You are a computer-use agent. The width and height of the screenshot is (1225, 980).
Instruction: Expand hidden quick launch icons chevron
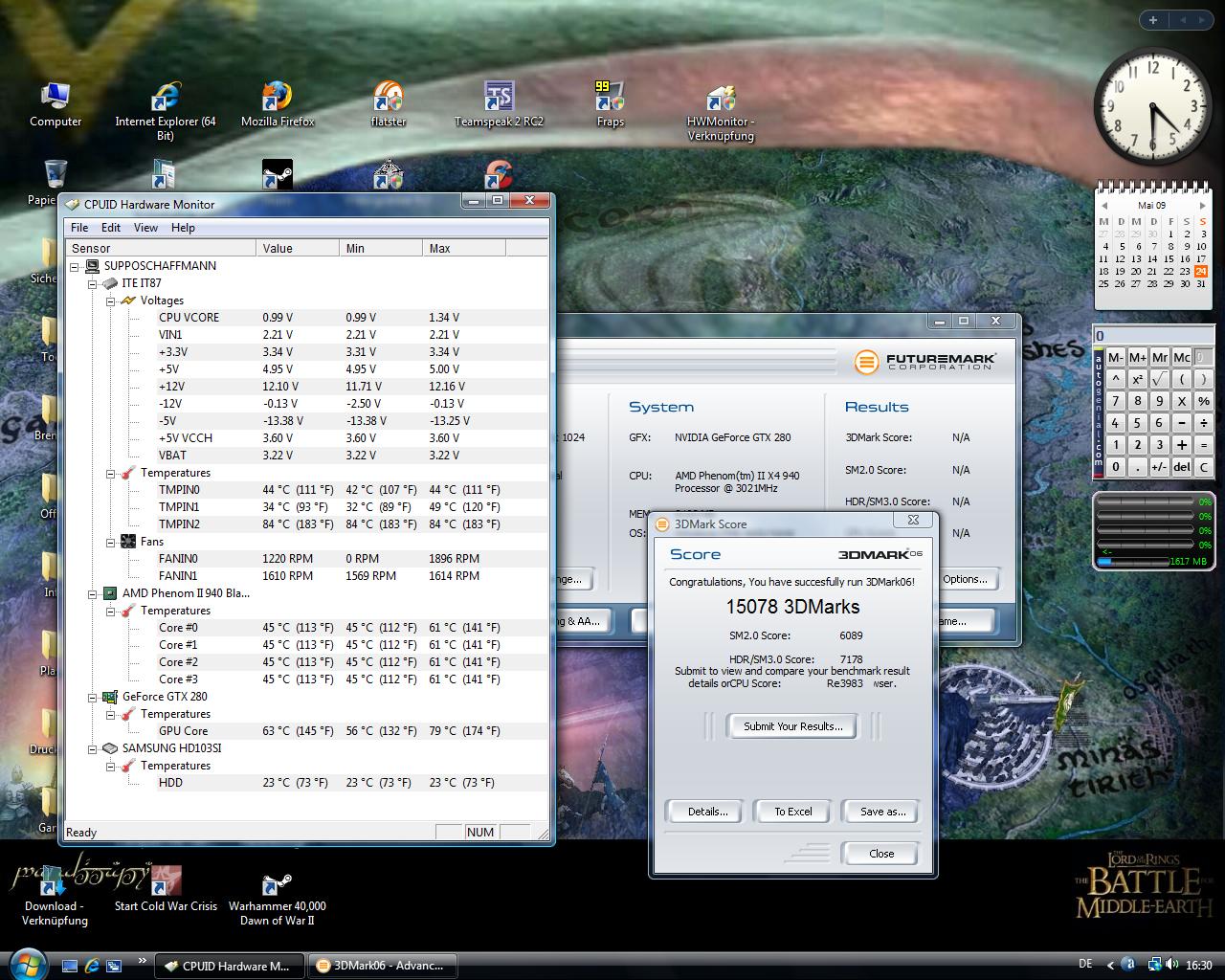pyautogui.click(x=143, y=960)
